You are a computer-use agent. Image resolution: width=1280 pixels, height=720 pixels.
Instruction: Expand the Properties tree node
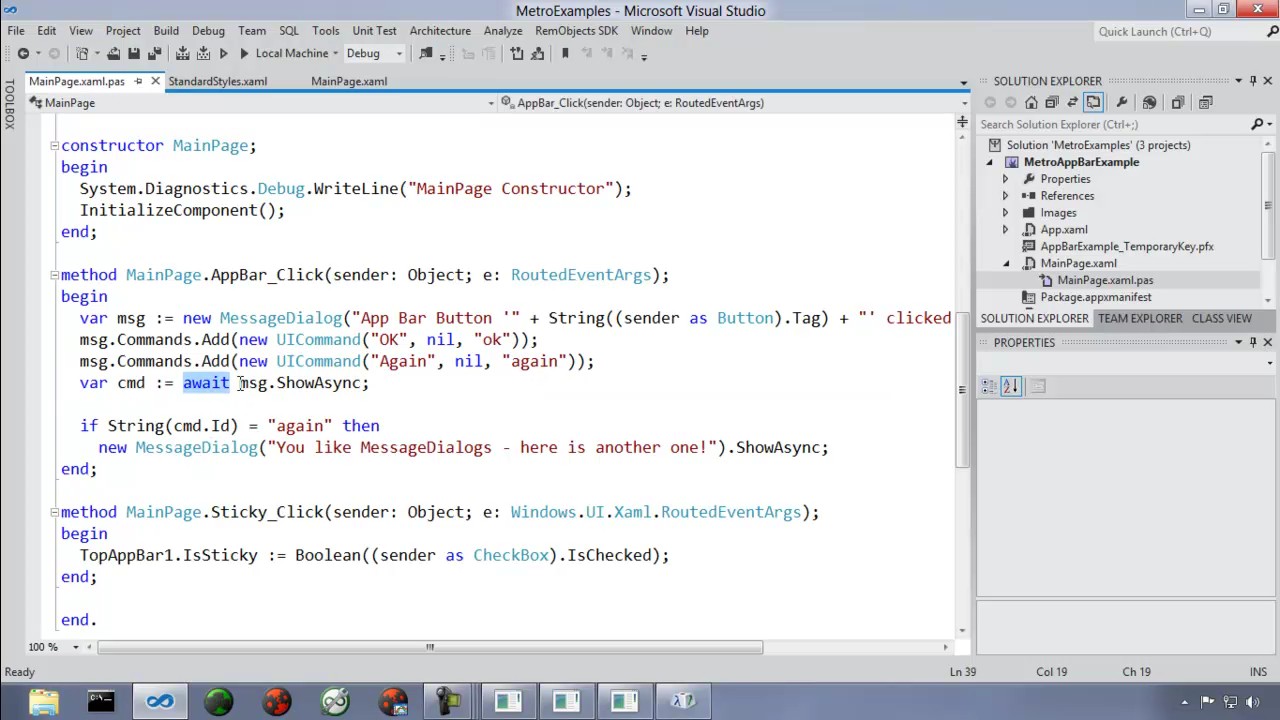[1006, 179]
